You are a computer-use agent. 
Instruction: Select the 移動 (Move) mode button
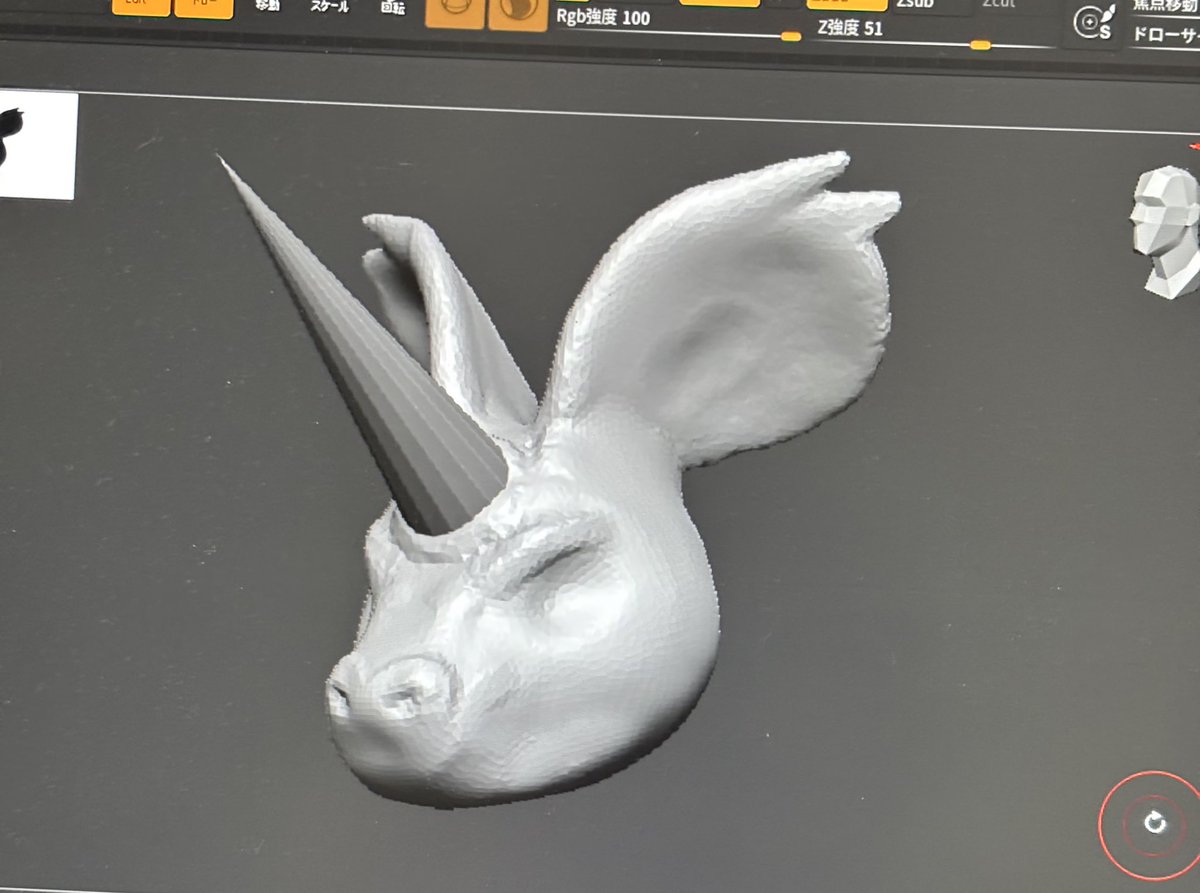click(x=267, y=7)
